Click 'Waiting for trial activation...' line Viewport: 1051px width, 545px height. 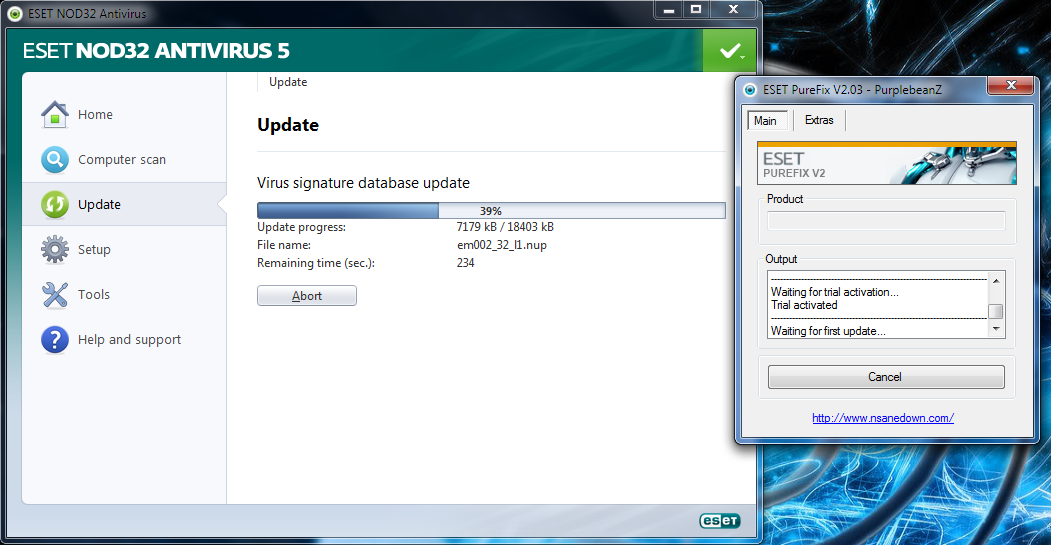(834, 292)
